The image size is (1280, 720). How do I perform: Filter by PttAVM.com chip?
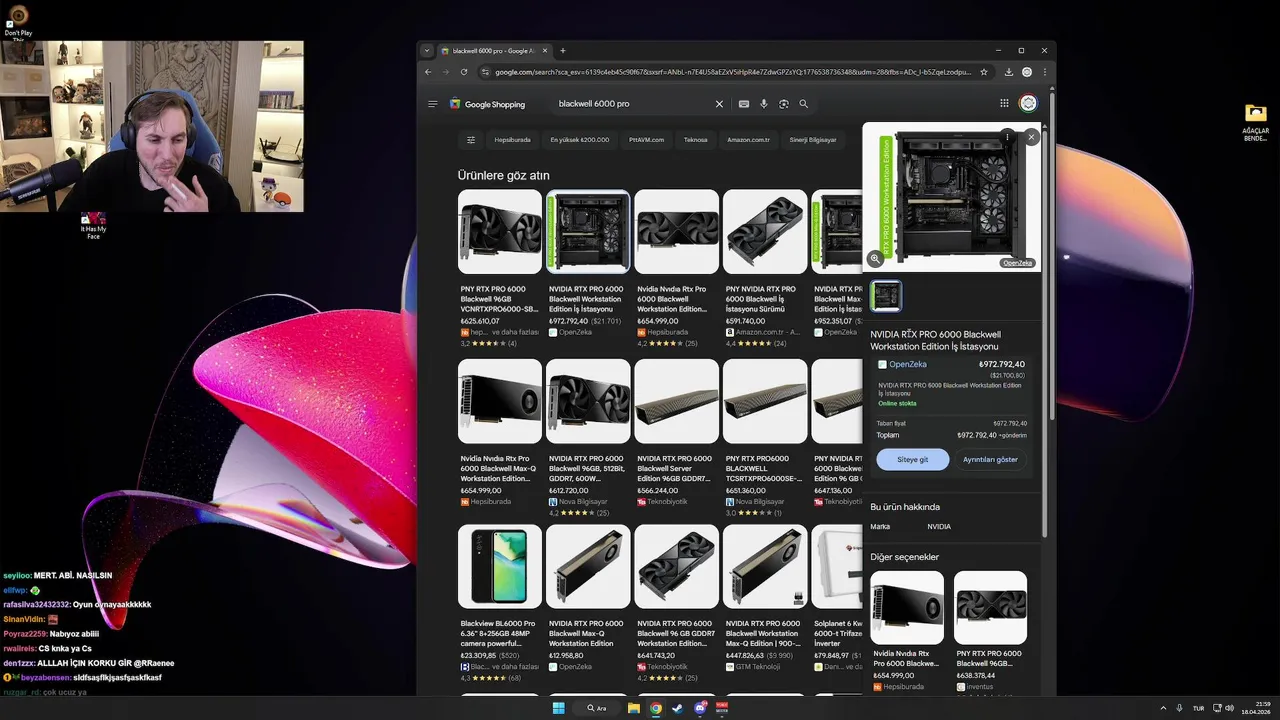646,140
